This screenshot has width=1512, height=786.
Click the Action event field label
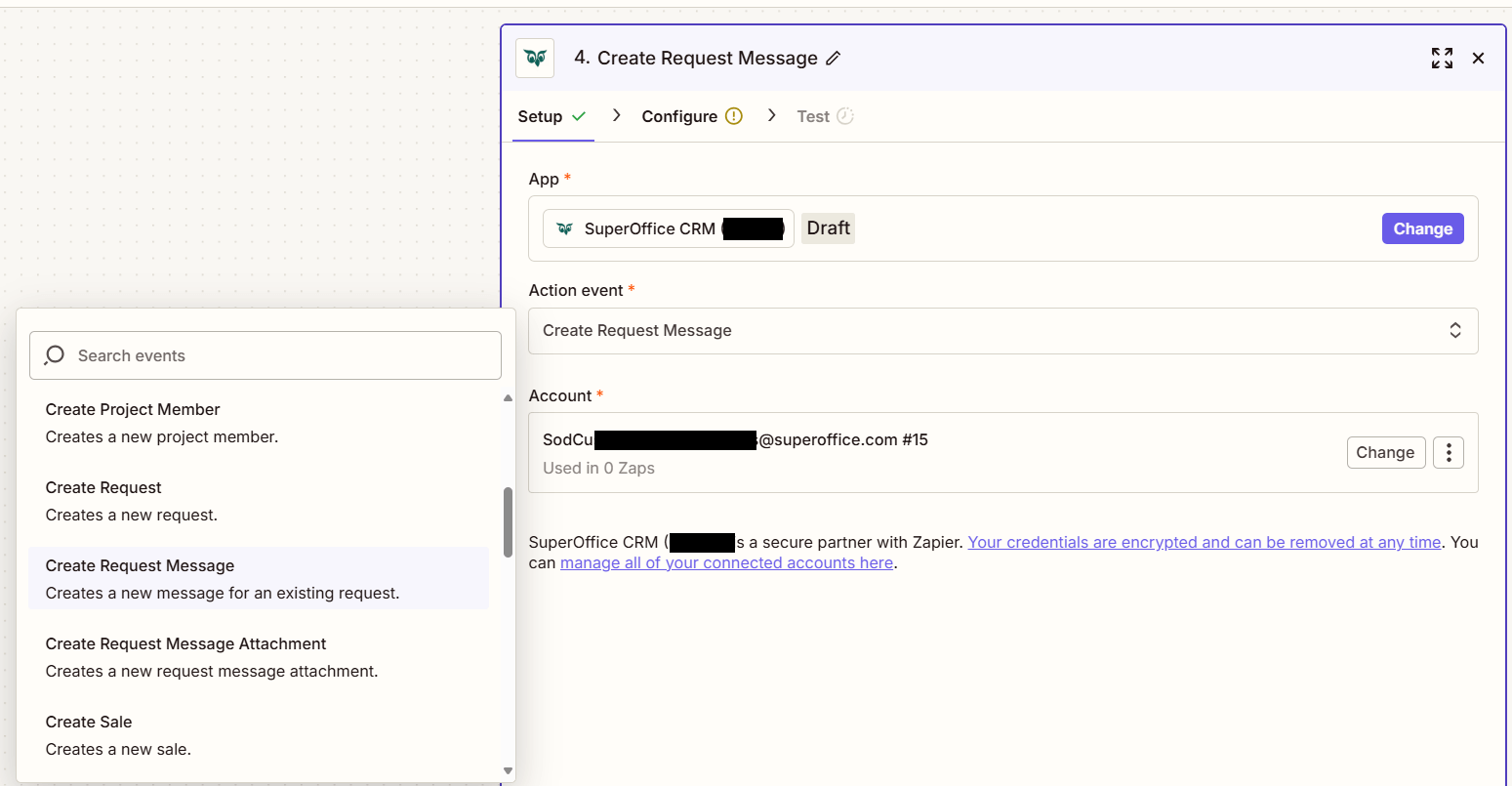[576, 290]
